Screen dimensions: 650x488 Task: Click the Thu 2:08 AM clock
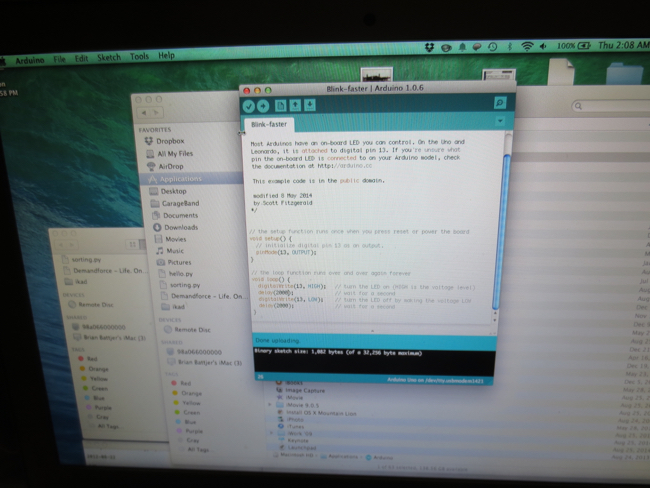click(x=623, y=45)
